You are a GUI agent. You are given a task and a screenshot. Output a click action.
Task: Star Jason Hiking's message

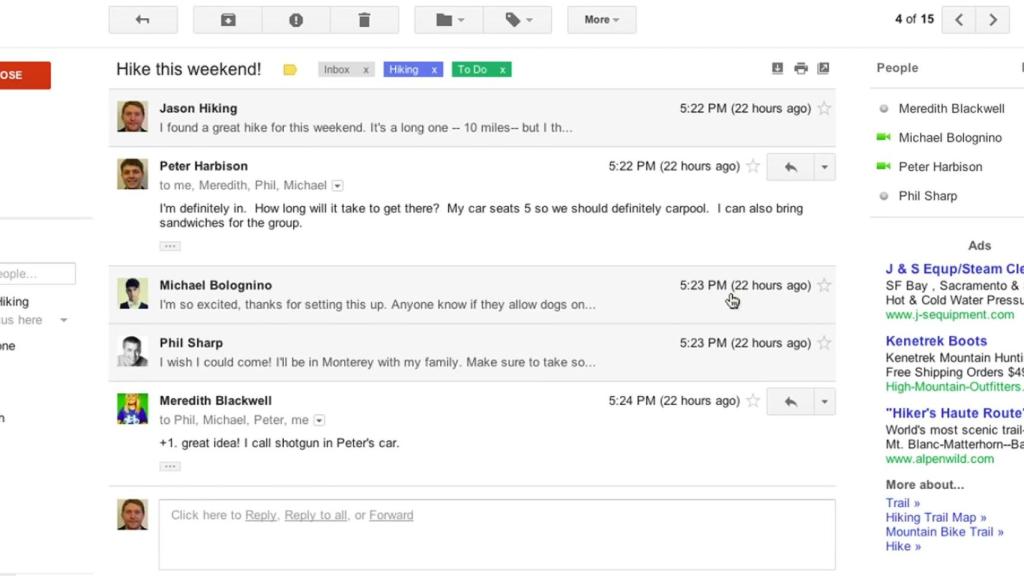[x=824, y=108]
